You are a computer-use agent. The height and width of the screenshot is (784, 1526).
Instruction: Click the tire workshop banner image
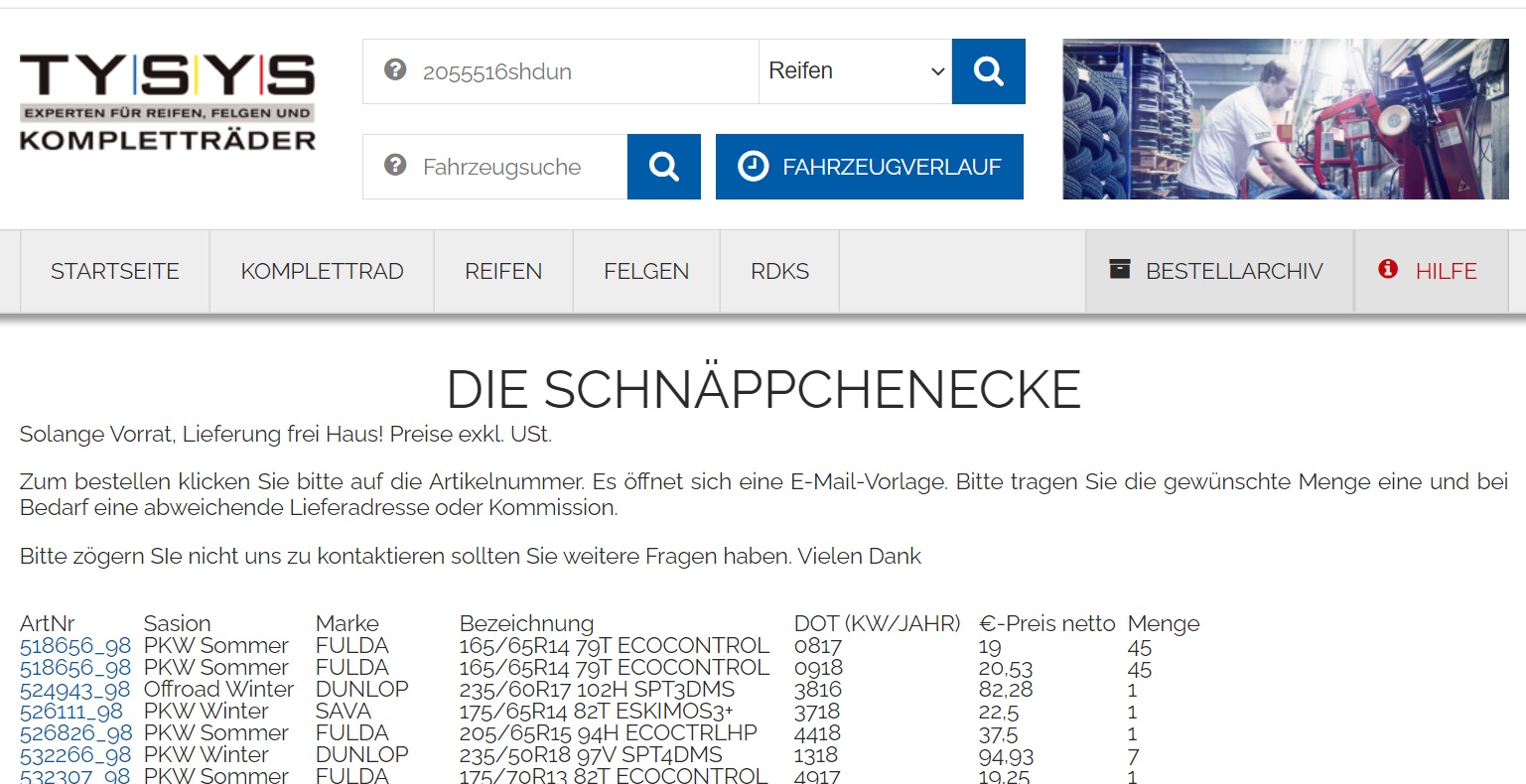coord(1285,119)
